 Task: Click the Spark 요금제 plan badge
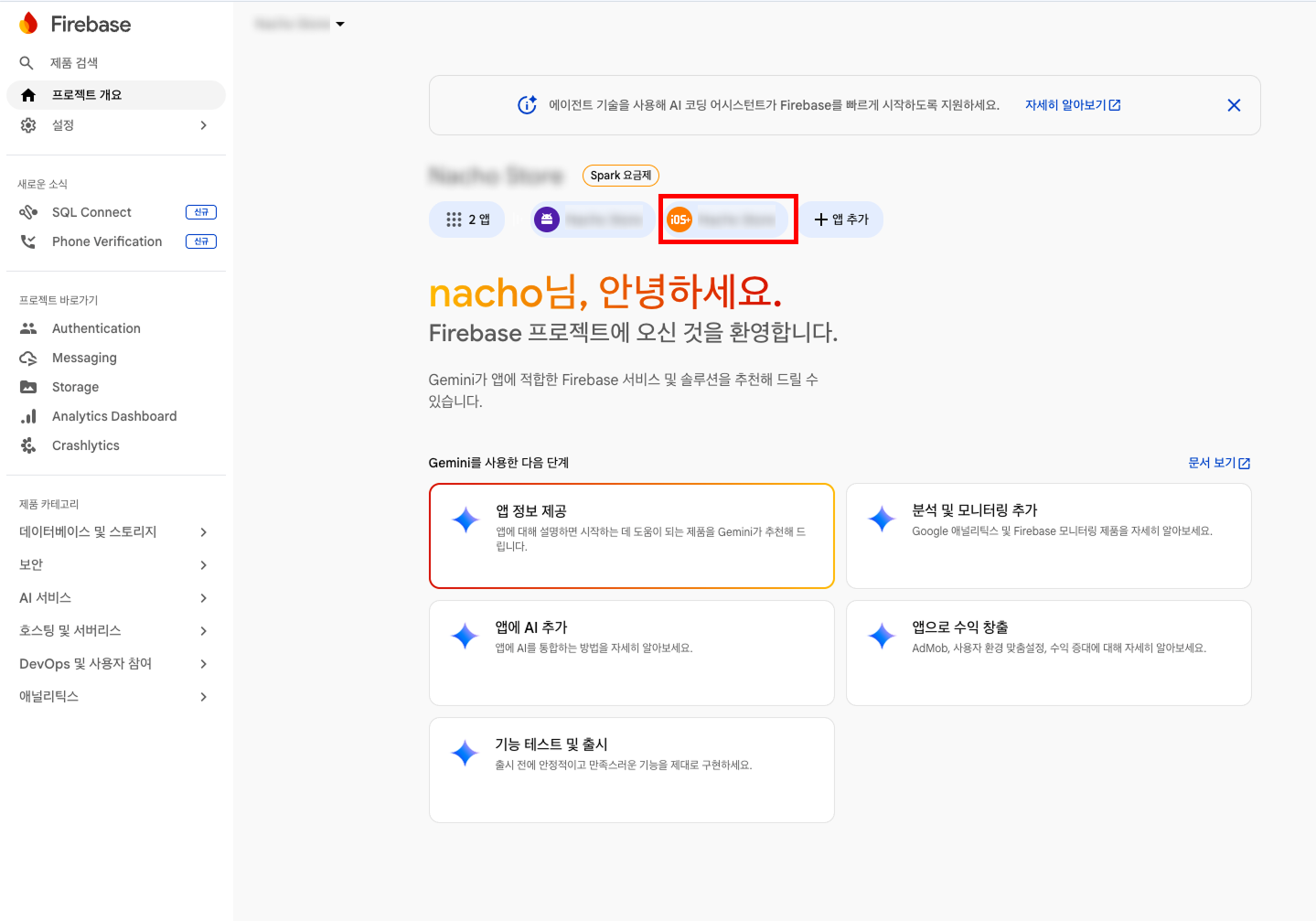[621, 176]
